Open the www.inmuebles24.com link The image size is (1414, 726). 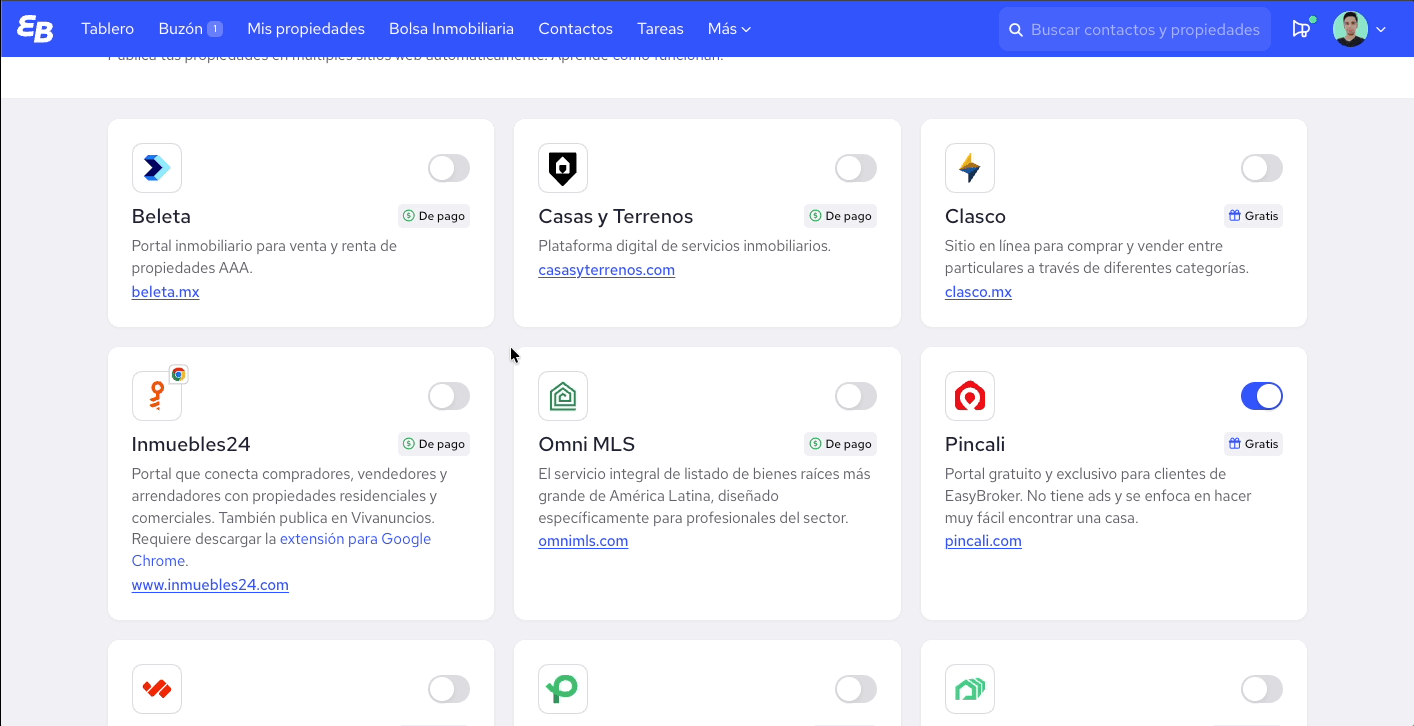[210, 585]
